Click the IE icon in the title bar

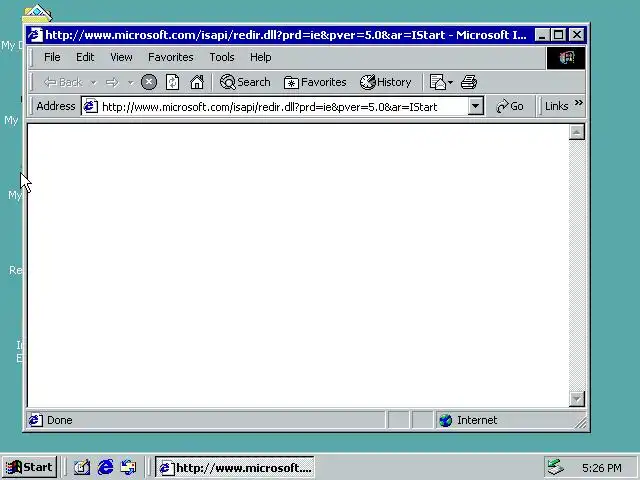35,35
